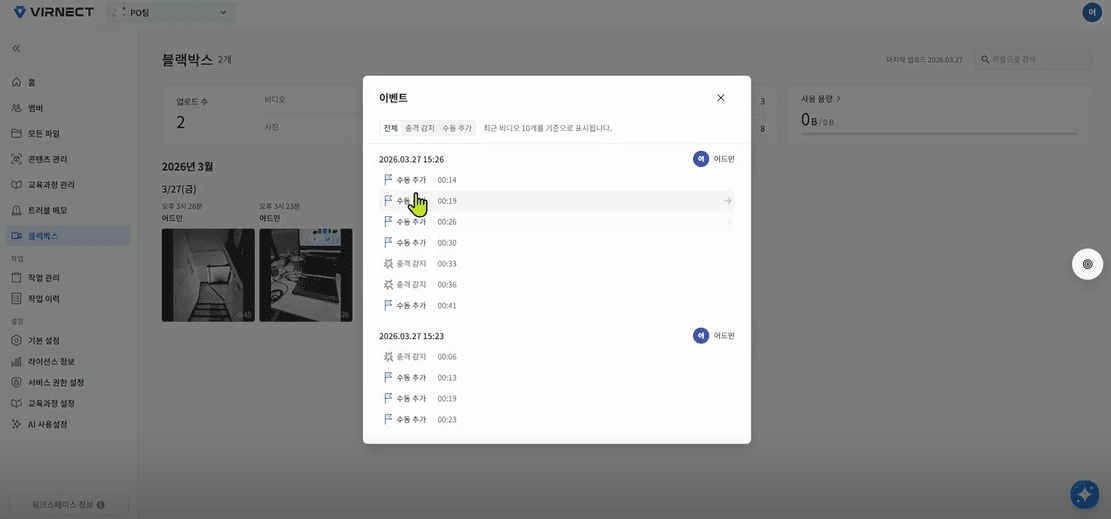1111x519 pixels.
Task: Open the 교육과정 설정 book icon
Action: coord(16,403)
